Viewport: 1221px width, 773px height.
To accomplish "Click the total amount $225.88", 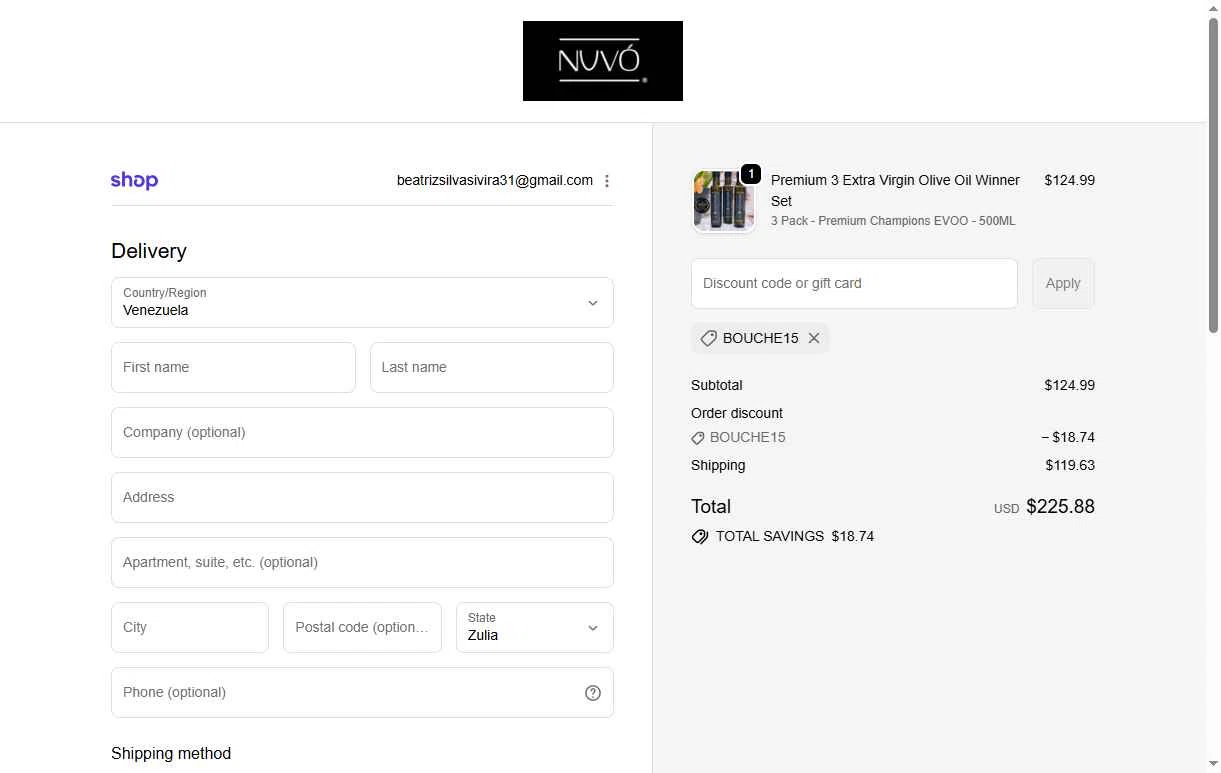I will [1060, 506].
